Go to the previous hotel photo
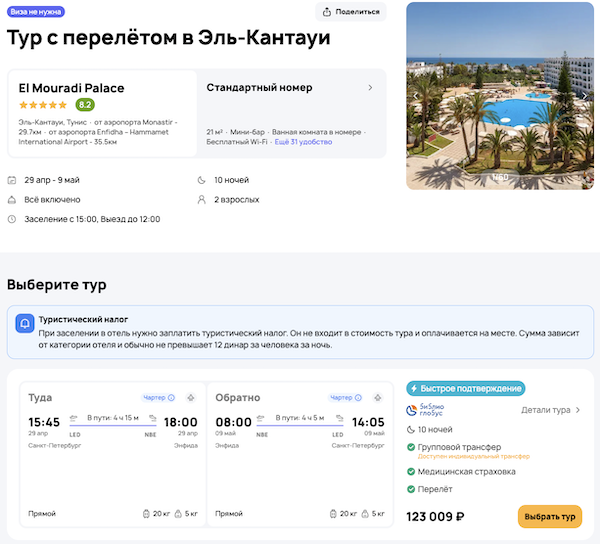The height and width of the screenshot is (544, 600). tap(415, 96)
